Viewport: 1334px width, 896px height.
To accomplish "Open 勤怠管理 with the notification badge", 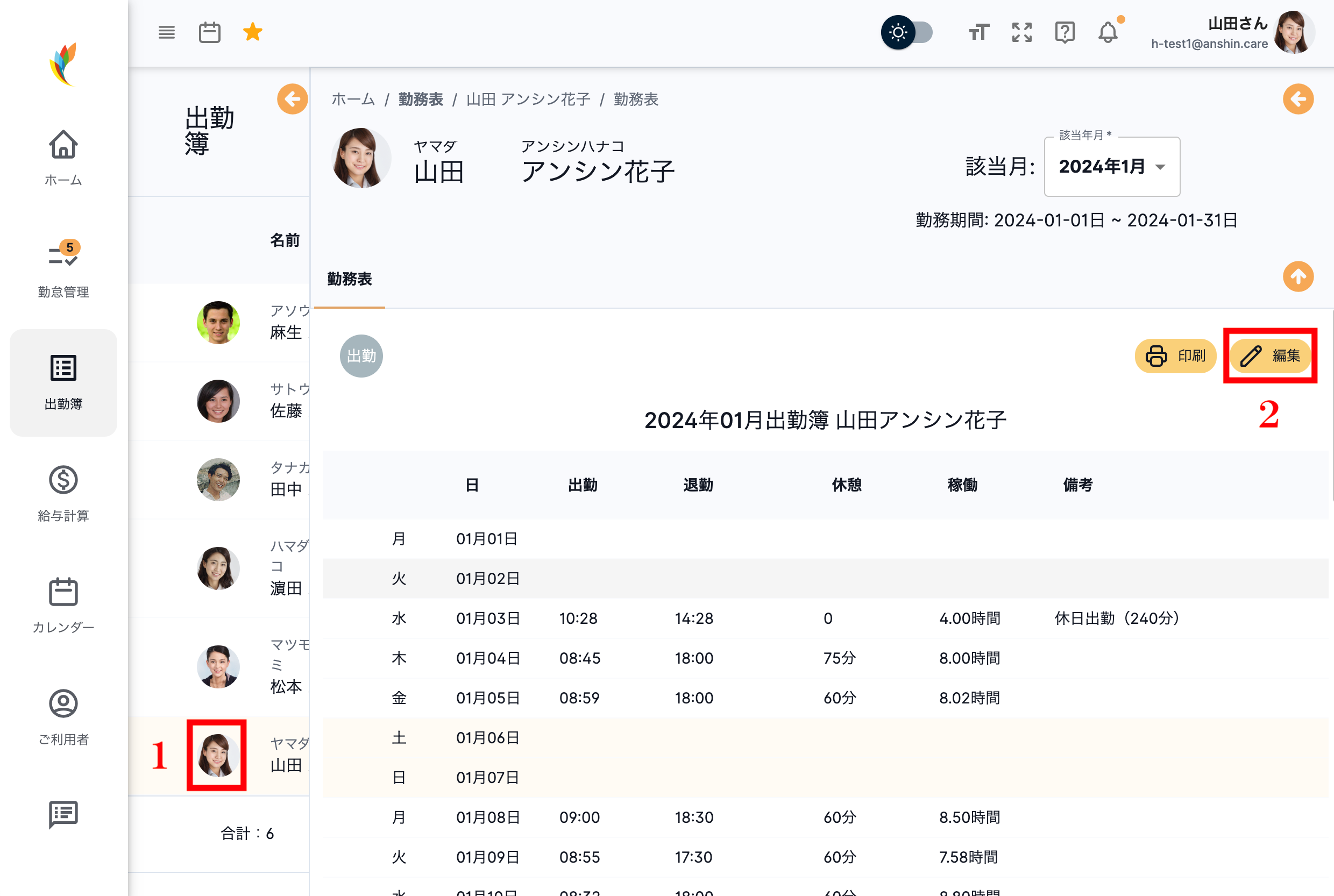I will [x=63, y=266].
